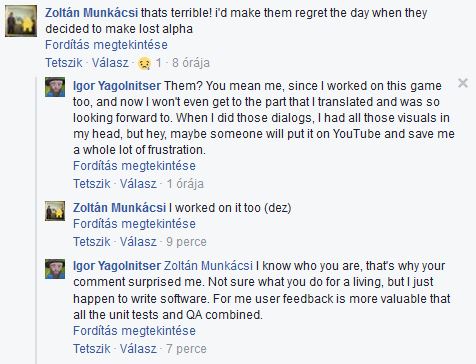View translation of the top comment
Image resolution: width=476 pixels, height=364 pixels.
(106, 45)
